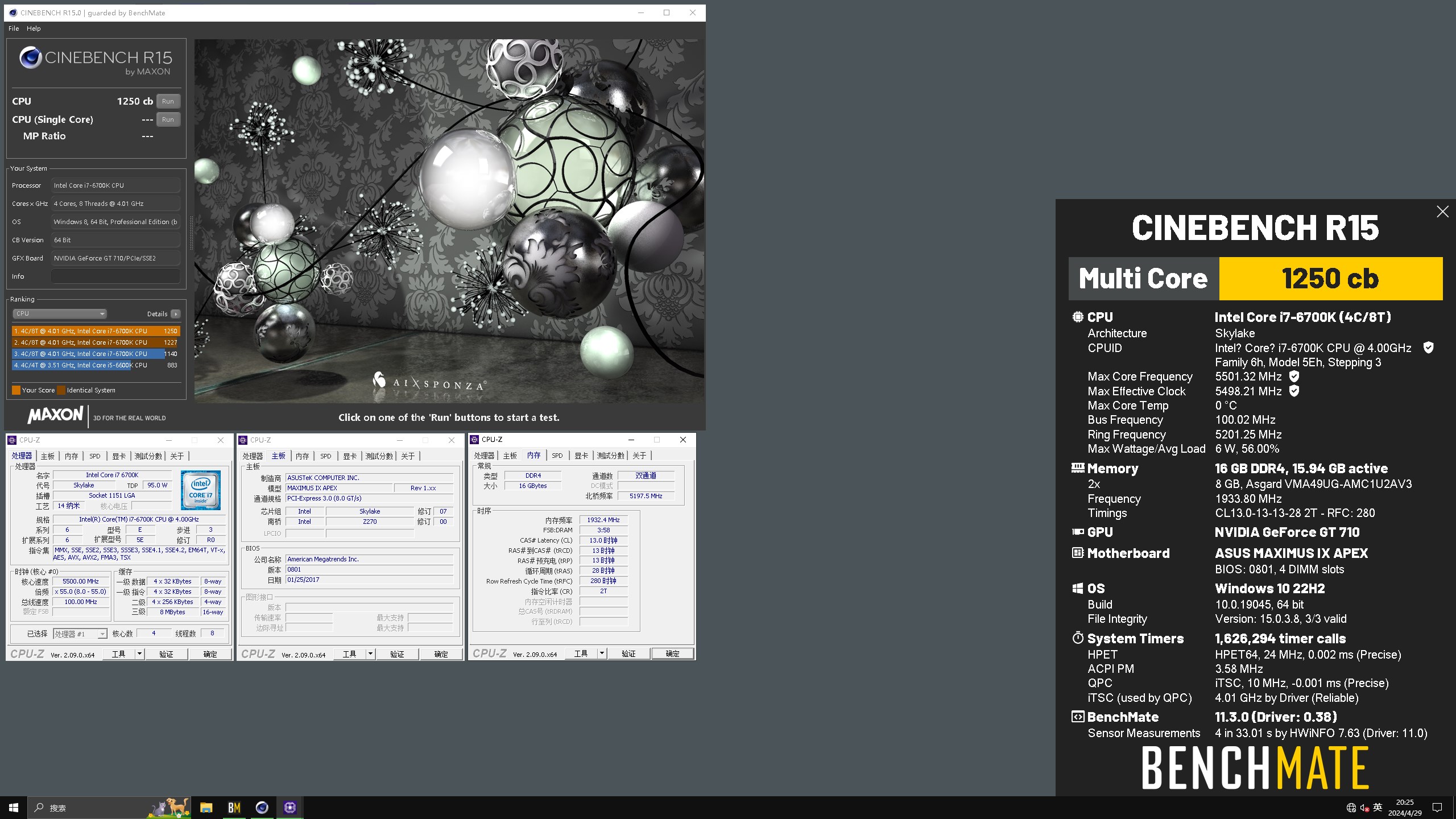
Task: Select ranking entry scoring 1140
Action: tap(95, 354)
